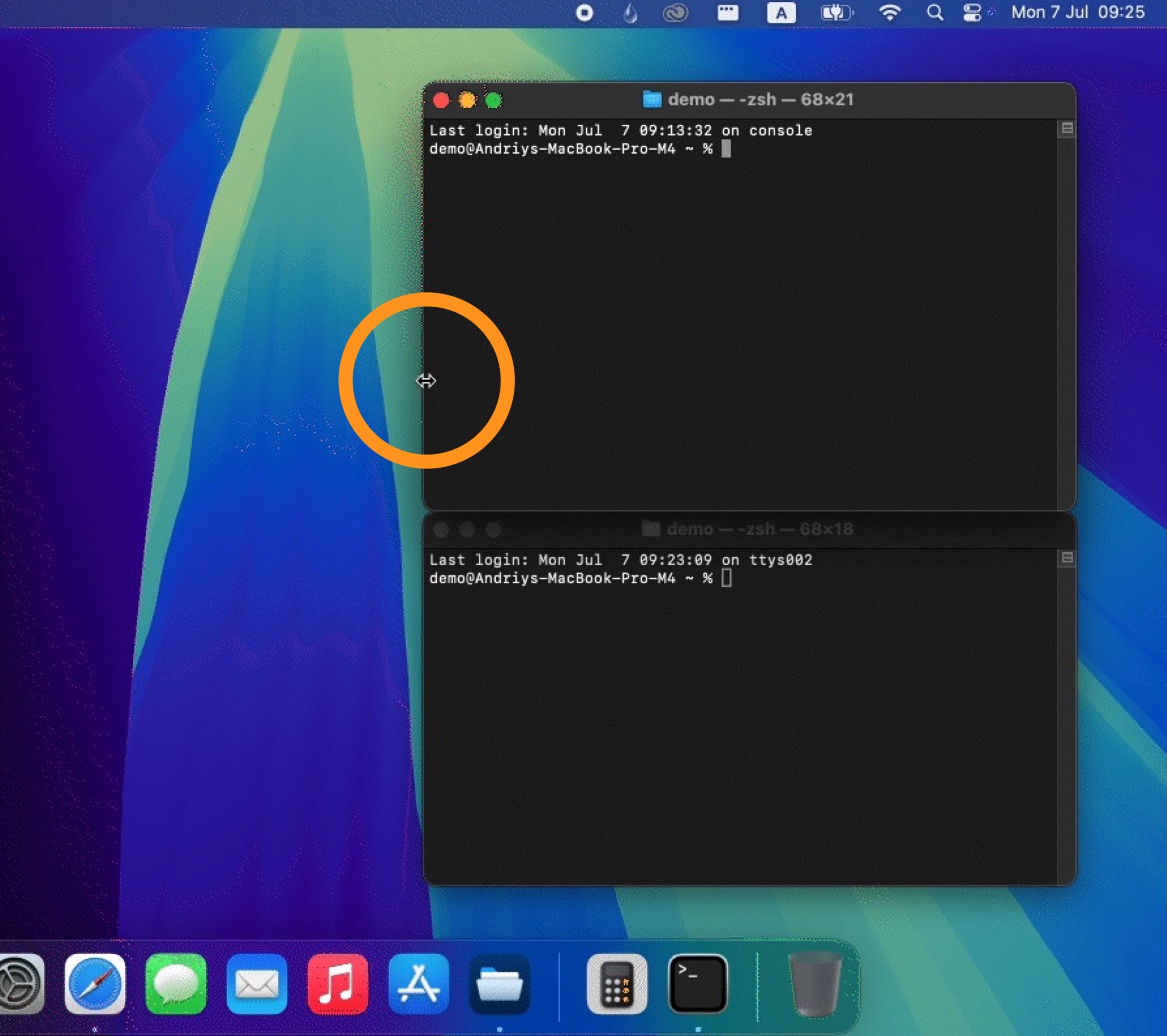Click the upper Terminal's scrollbar track

tap(1066, 320)
